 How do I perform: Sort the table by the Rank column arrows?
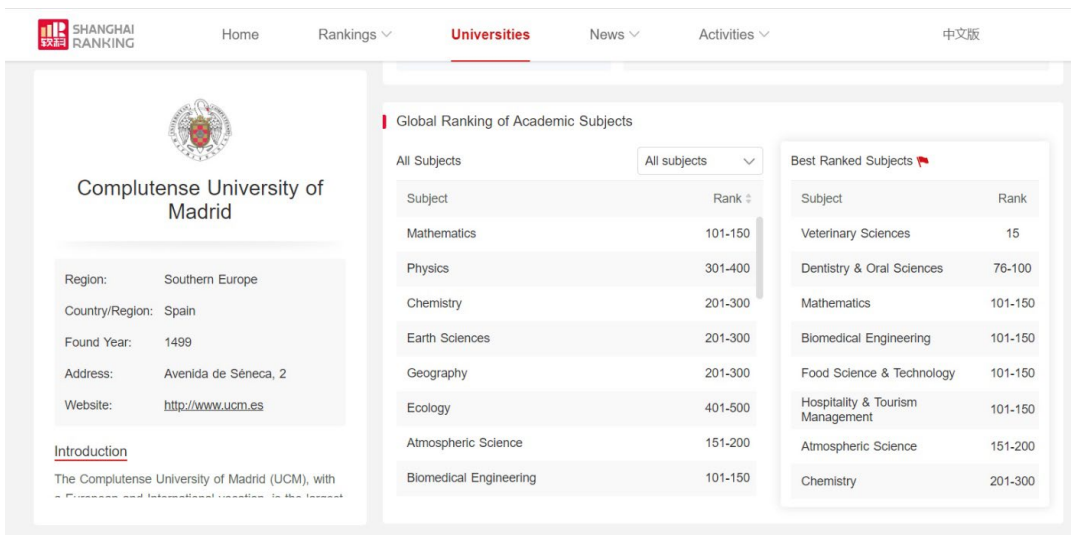pyautogui.click(x=748, y=199)
